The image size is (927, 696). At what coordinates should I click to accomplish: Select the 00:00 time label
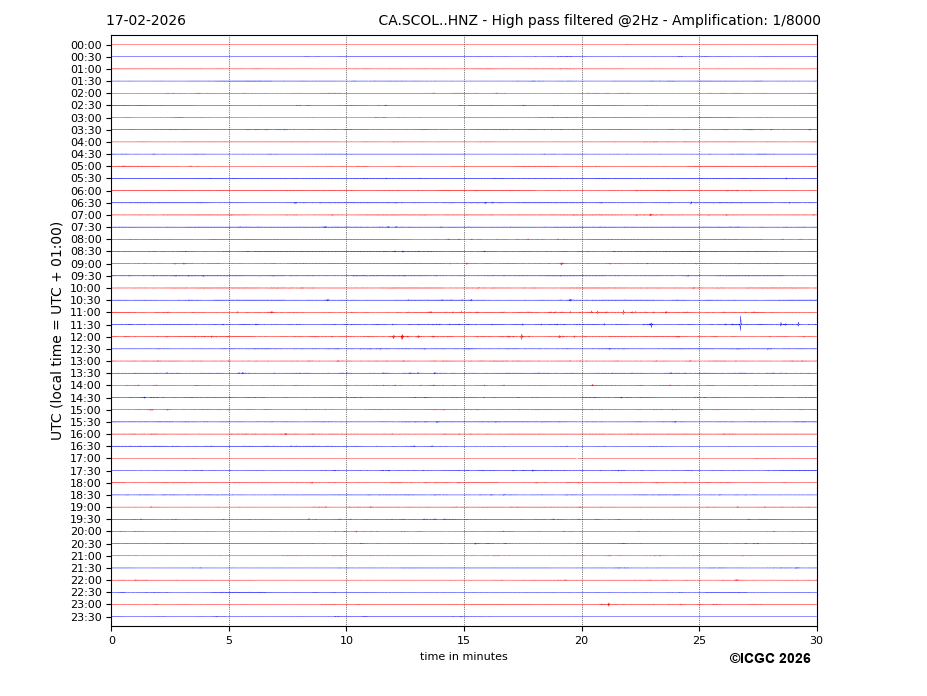86,45
